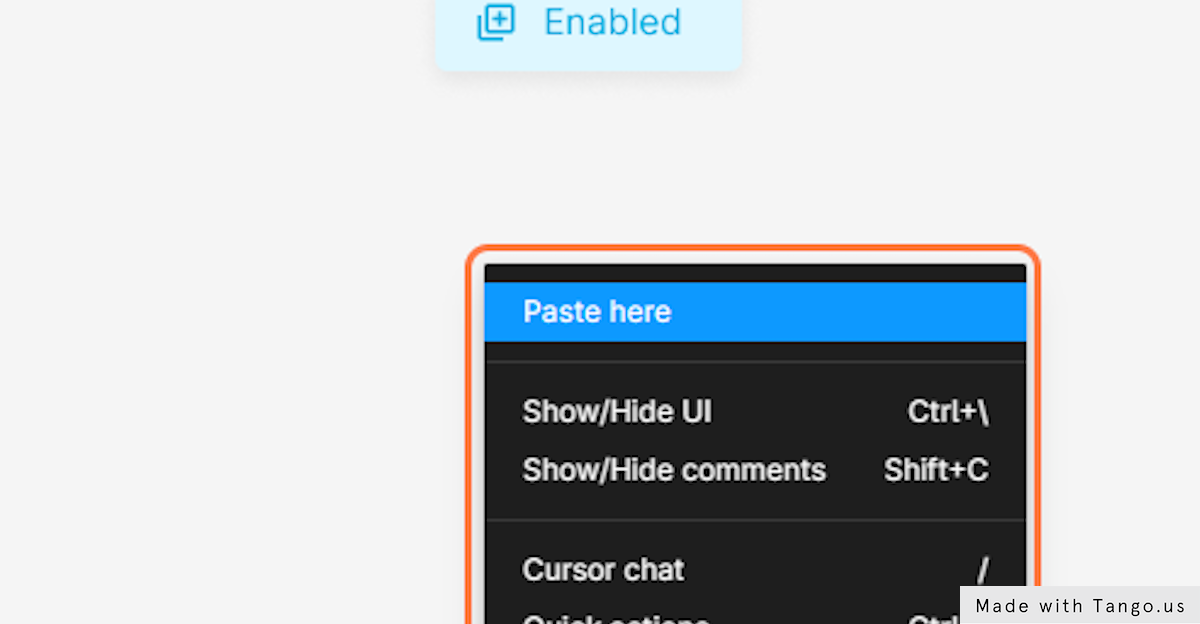
Task: Click the Shift+C shortcut label
Action: coord(936,470)
